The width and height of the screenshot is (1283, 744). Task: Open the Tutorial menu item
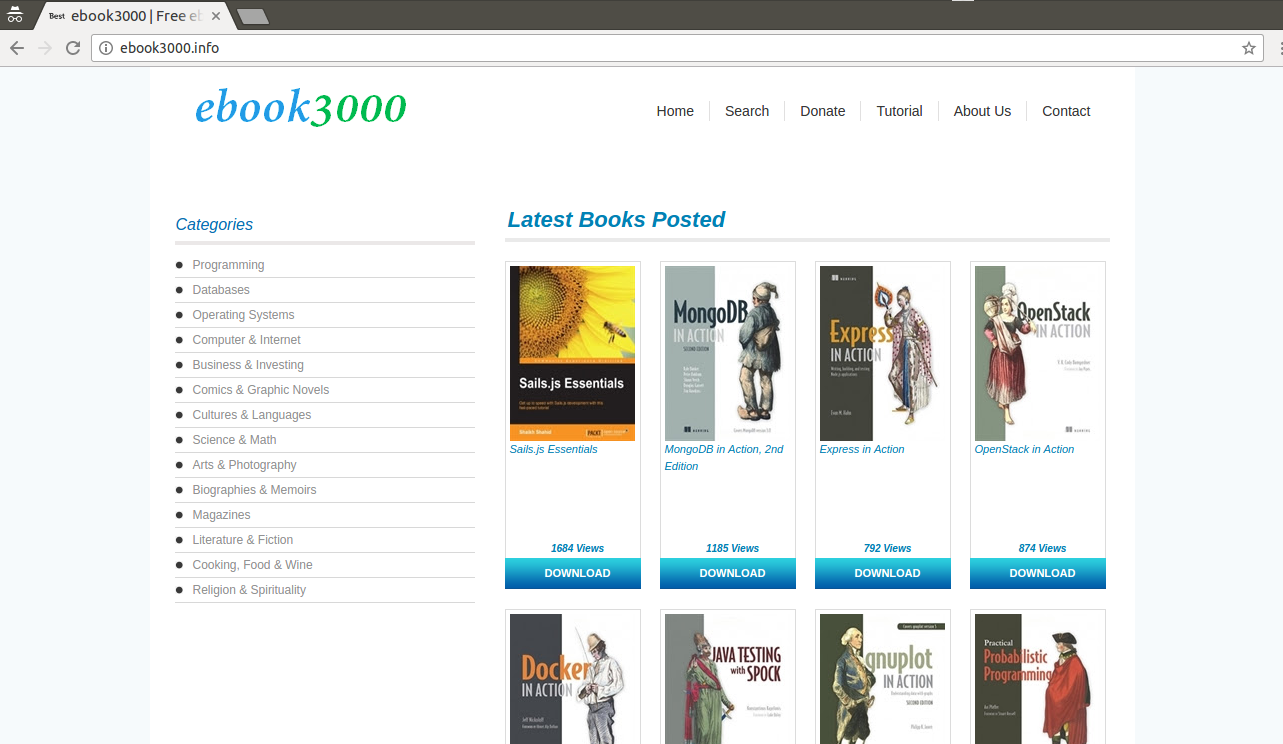pyautogui.click(x=899, y=111)
